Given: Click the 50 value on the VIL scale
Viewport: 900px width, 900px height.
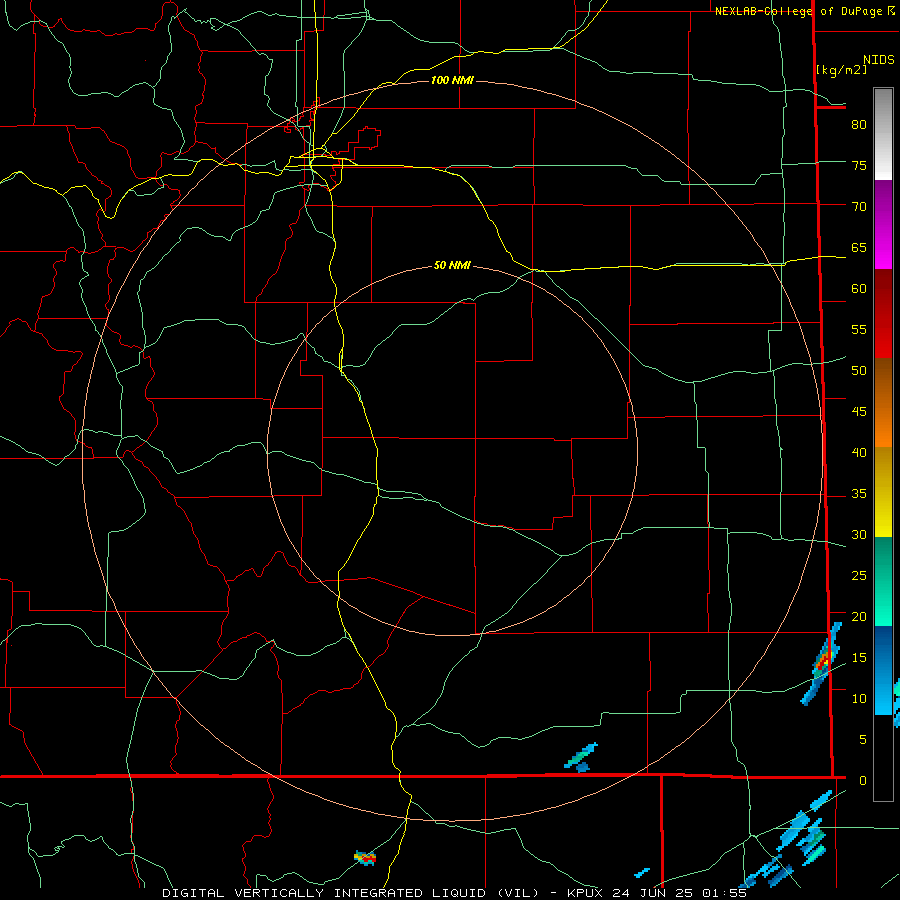Looking at the screenshot, I should (x=859, y=371).
